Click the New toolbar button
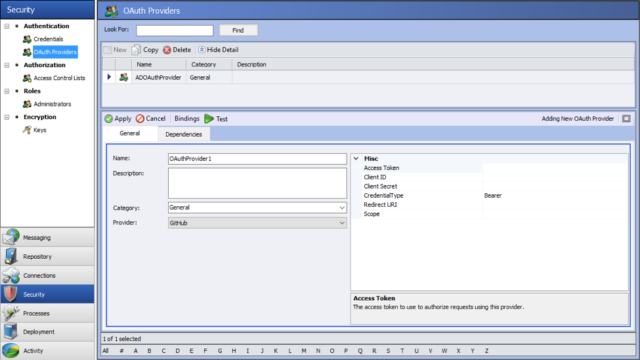Screen dimensions: 640x360 pos(115,50)
